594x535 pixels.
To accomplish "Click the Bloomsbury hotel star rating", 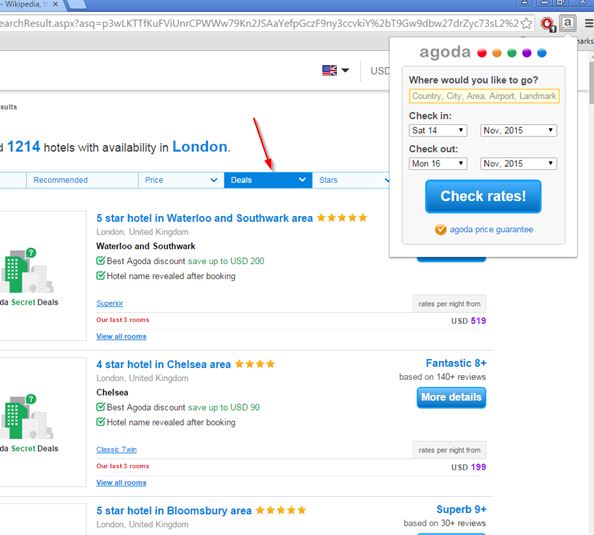I will click(281, 510).
